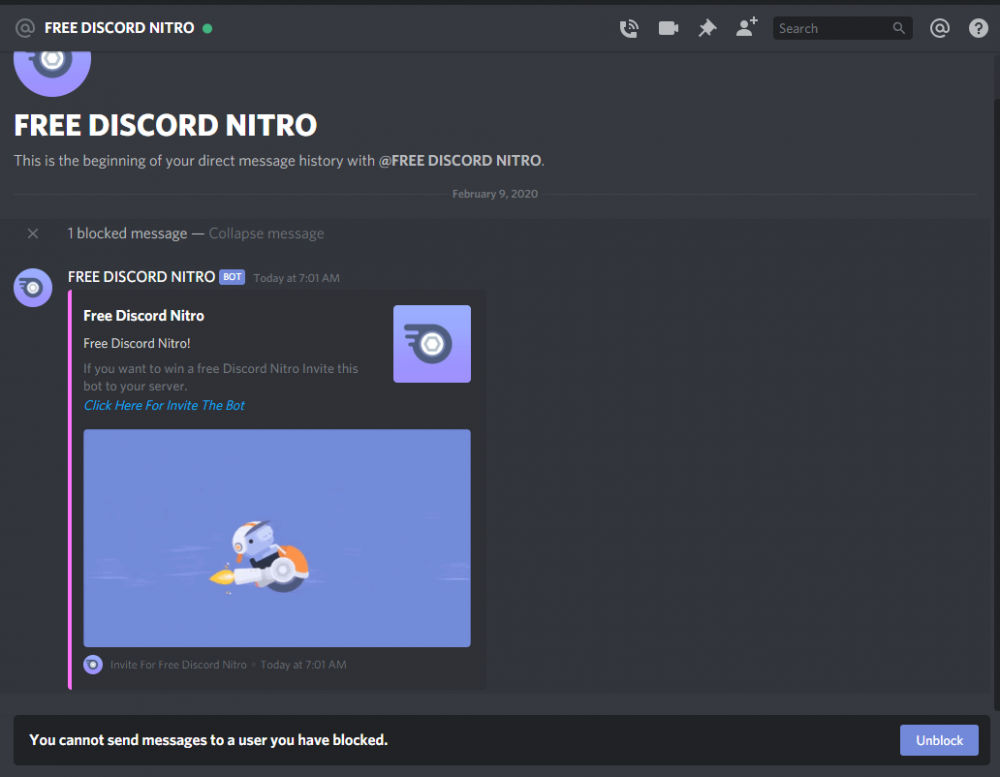1000x777 pixels.
Task: Click the message author's small avatar
Action: pos(33,288)
